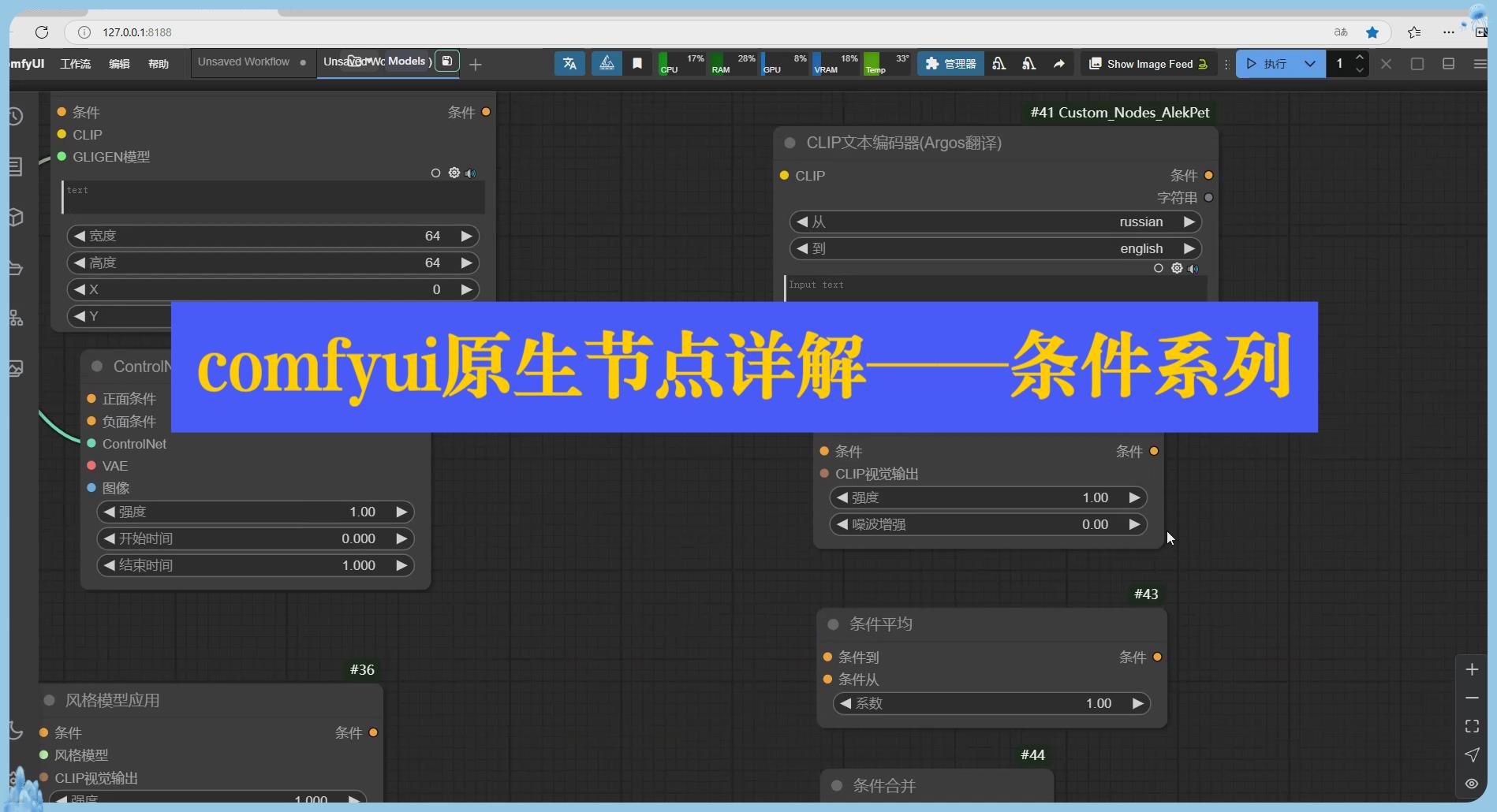This screenshot has width=1497, height=812.
Task: Click the GLIGEN node text input box
Action: [x=273, y=197]
